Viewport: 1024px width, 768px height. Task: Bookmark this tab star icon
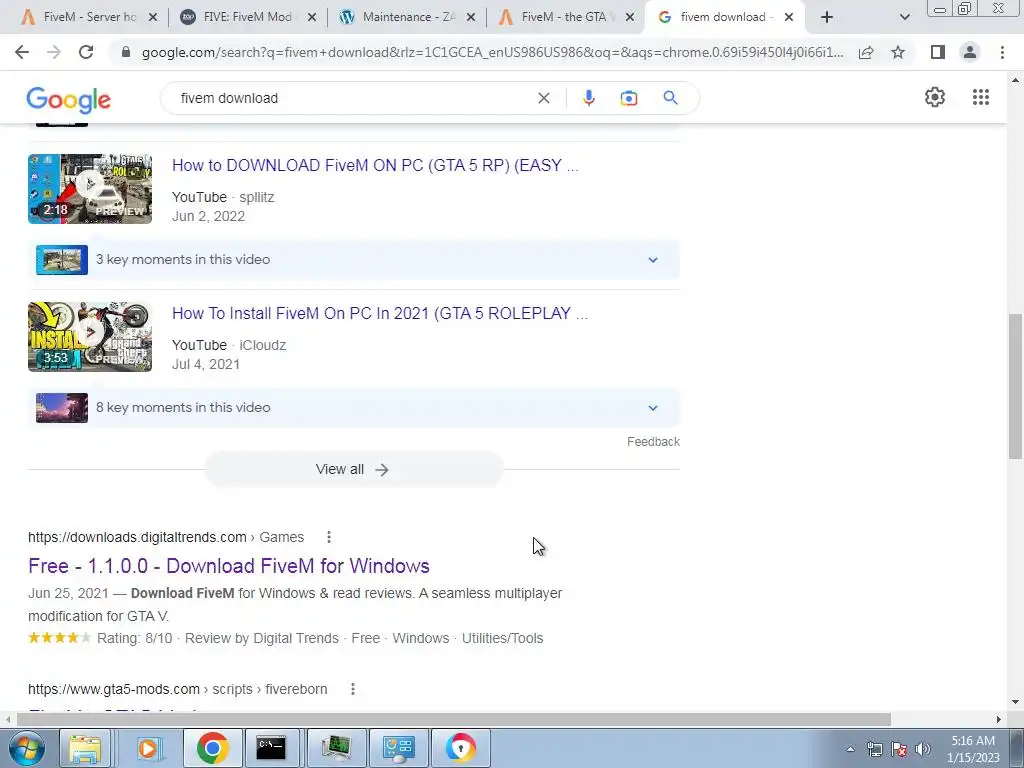(x=898, y=52)
